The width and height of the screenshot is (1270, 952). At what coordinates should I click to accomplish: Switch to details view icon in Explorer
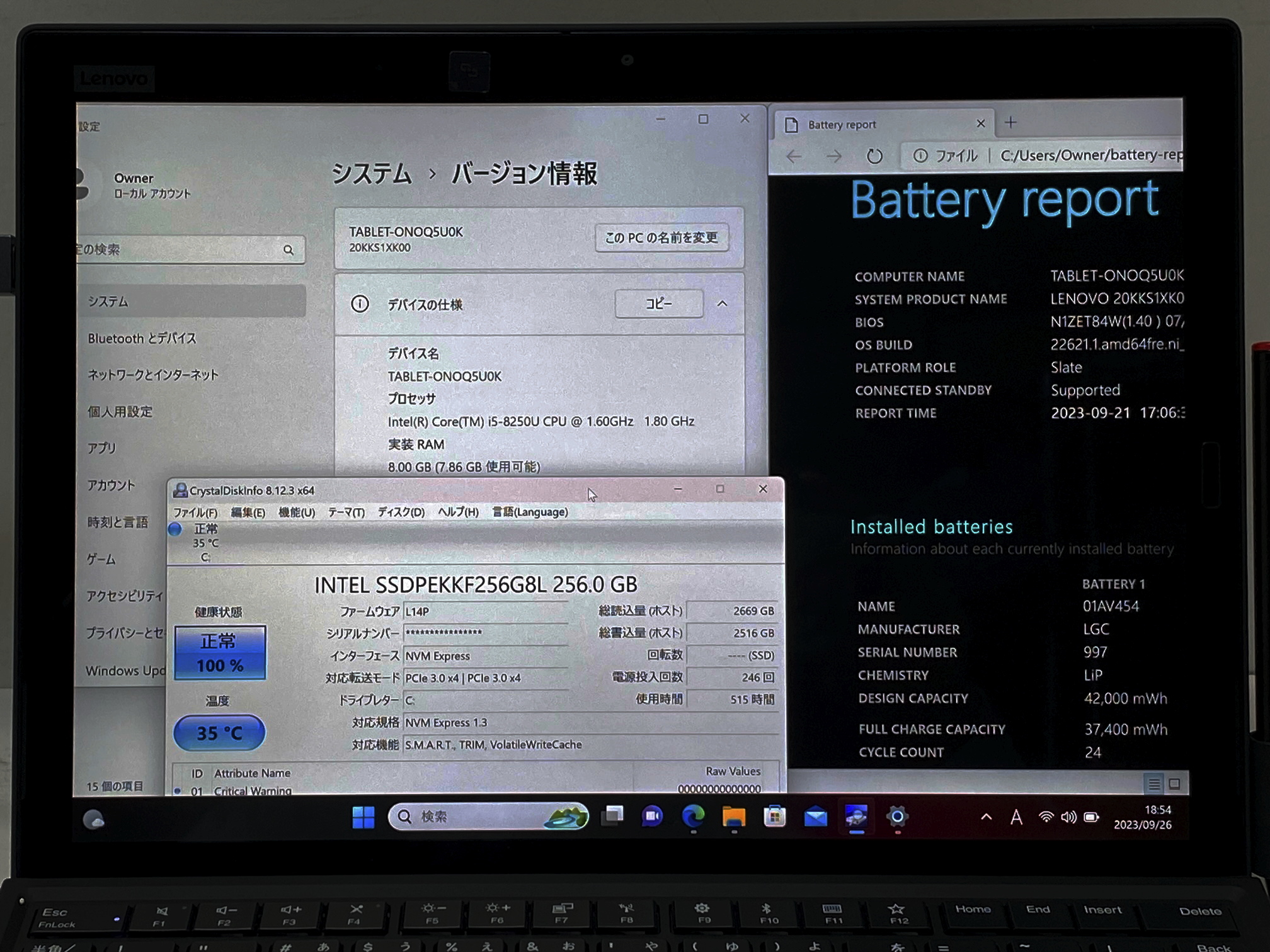pyautogui.click(x=1153, y=784)
